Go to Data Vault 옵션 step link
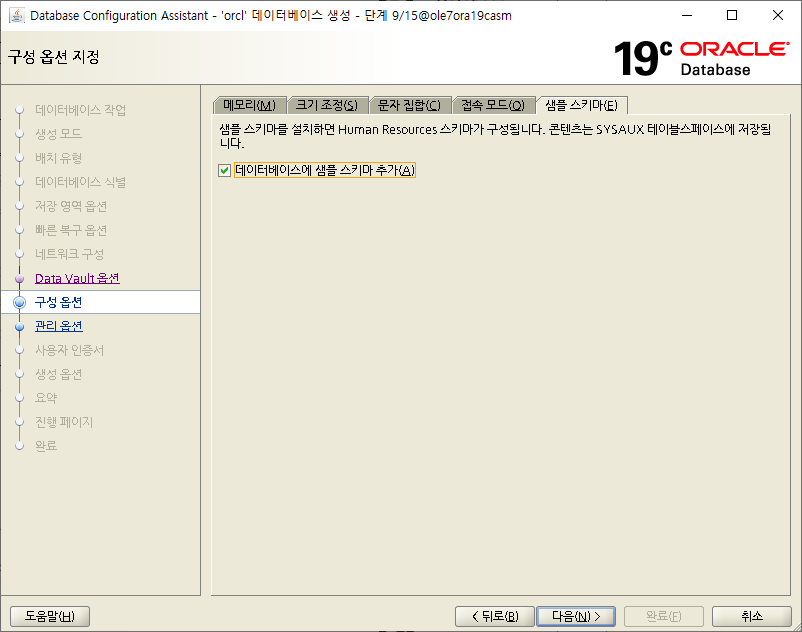 point(77,278)
